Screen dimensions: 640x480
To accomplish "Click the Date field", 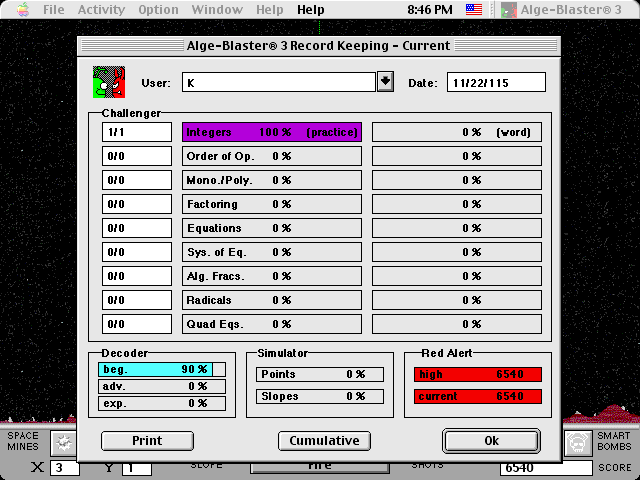I will pyautogui.click(x=496, y=83).
